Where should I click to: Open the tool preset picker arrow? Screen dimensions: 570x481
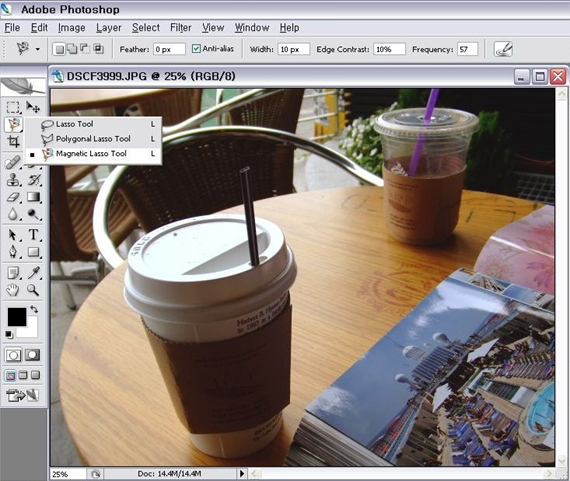coord(37,49)
